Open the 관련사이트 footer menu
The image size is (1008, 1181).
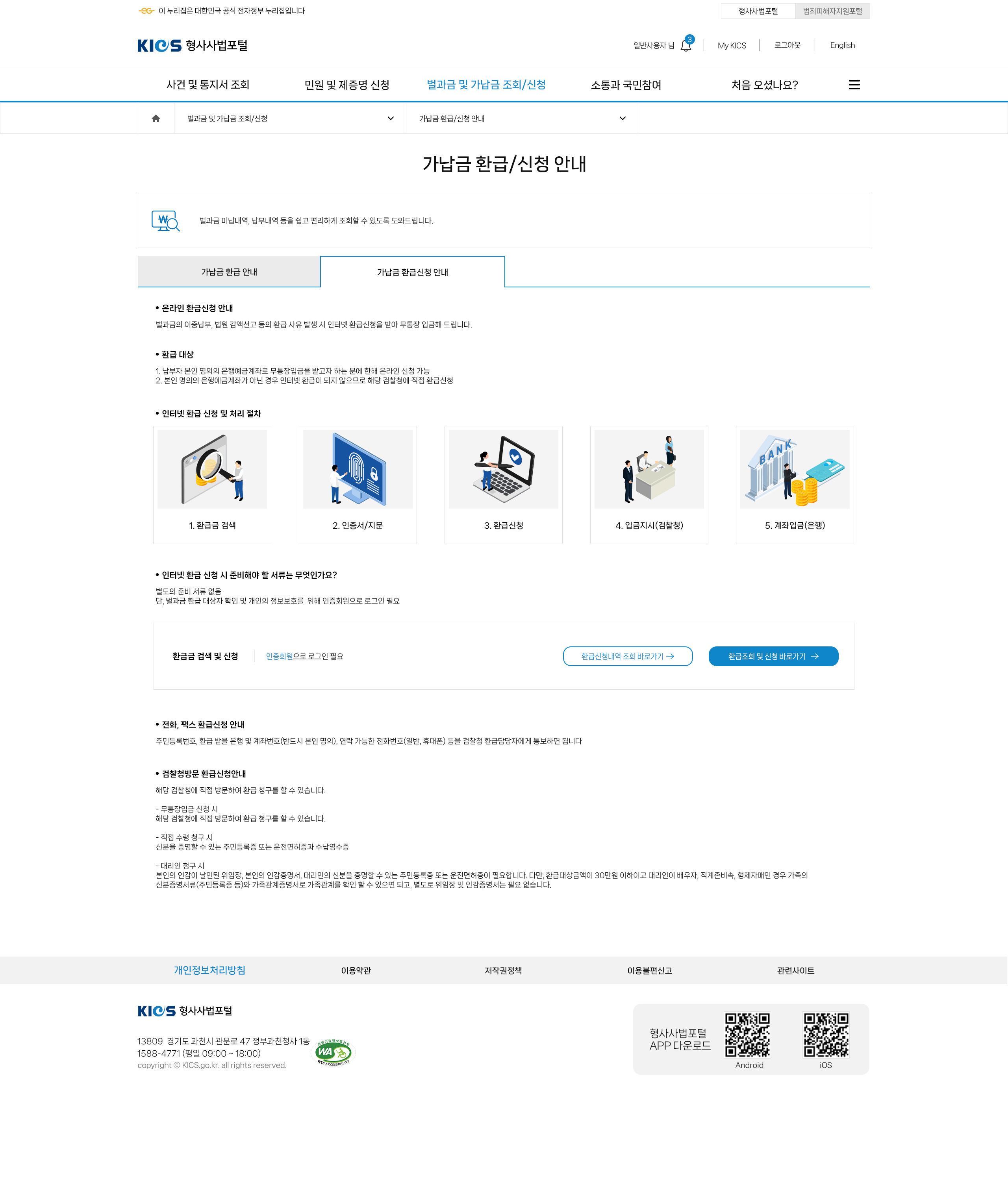tap(795, 971)
